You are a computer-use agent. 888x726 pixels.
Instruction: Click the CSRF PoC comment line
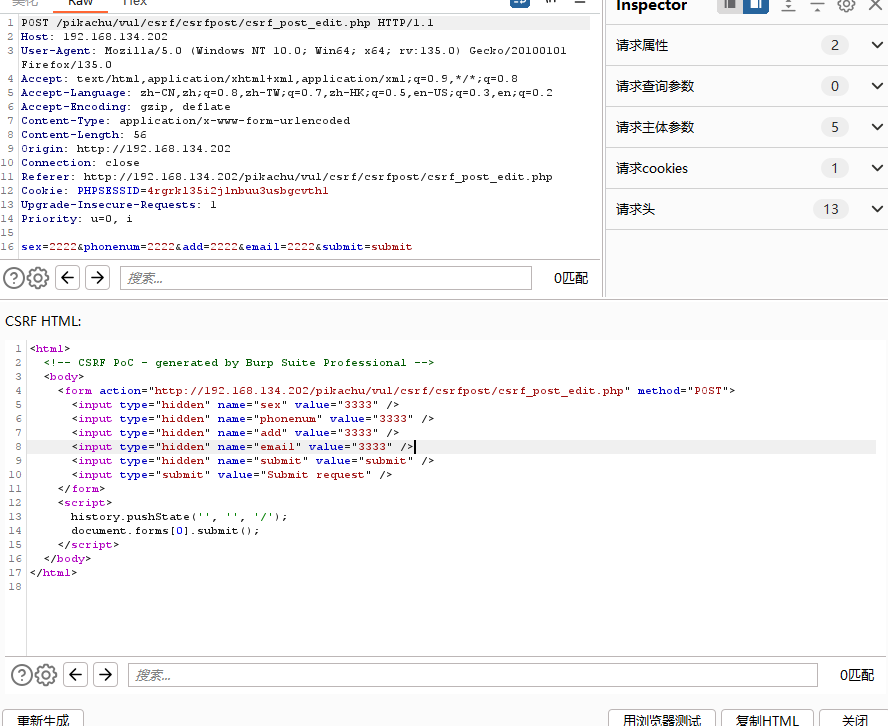(238, 362)
